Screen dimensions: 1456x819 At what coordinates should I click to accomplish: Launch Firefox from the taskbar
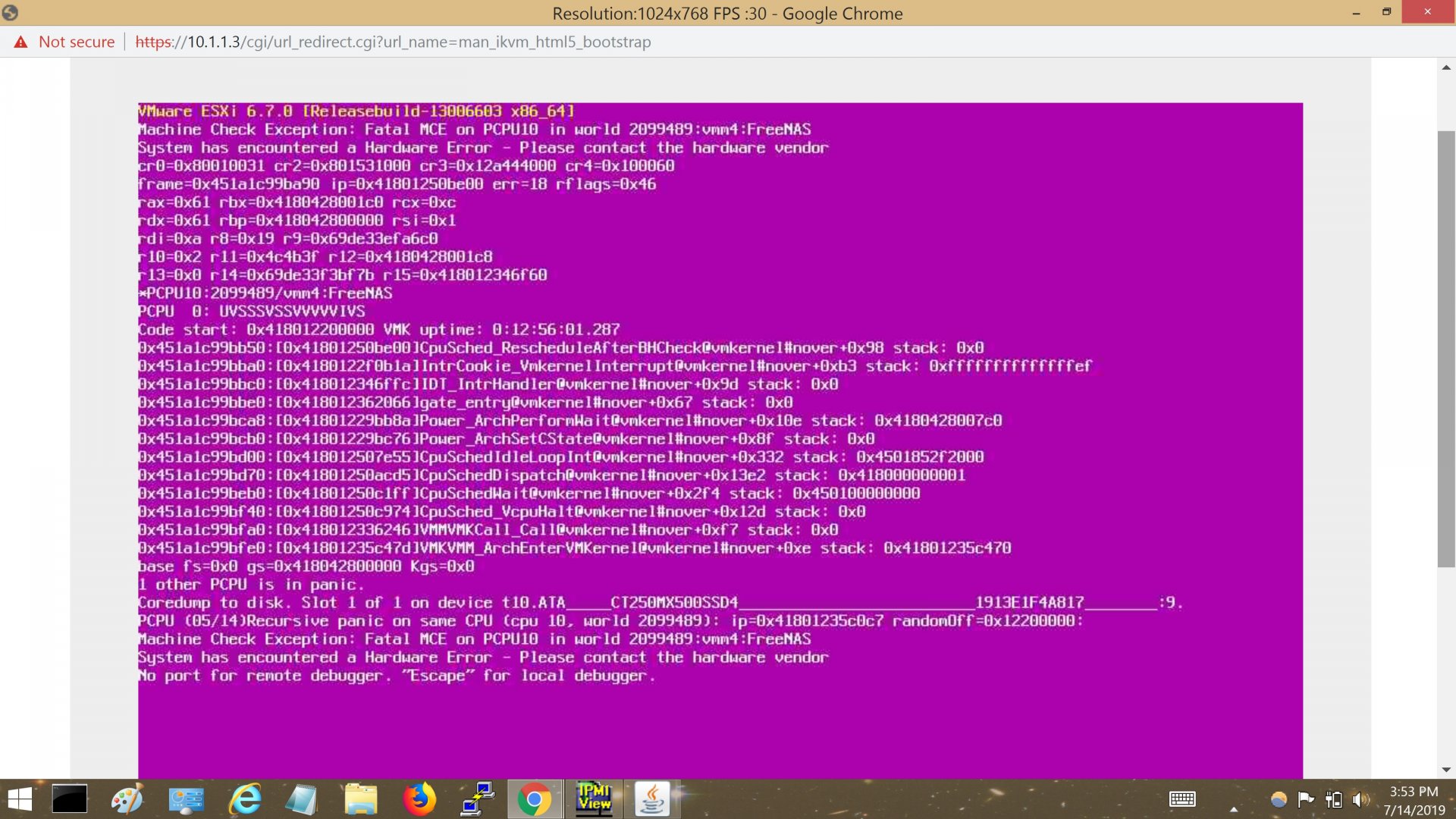[x=419, y=799]
